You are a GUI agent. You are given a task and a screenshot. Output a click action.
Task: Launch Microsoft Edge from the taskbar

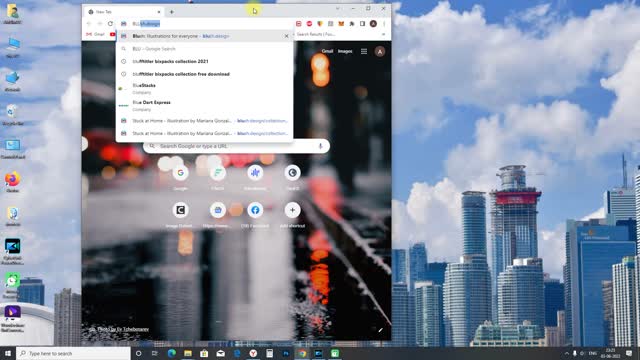pyautogui.click(x=171, y=353)
